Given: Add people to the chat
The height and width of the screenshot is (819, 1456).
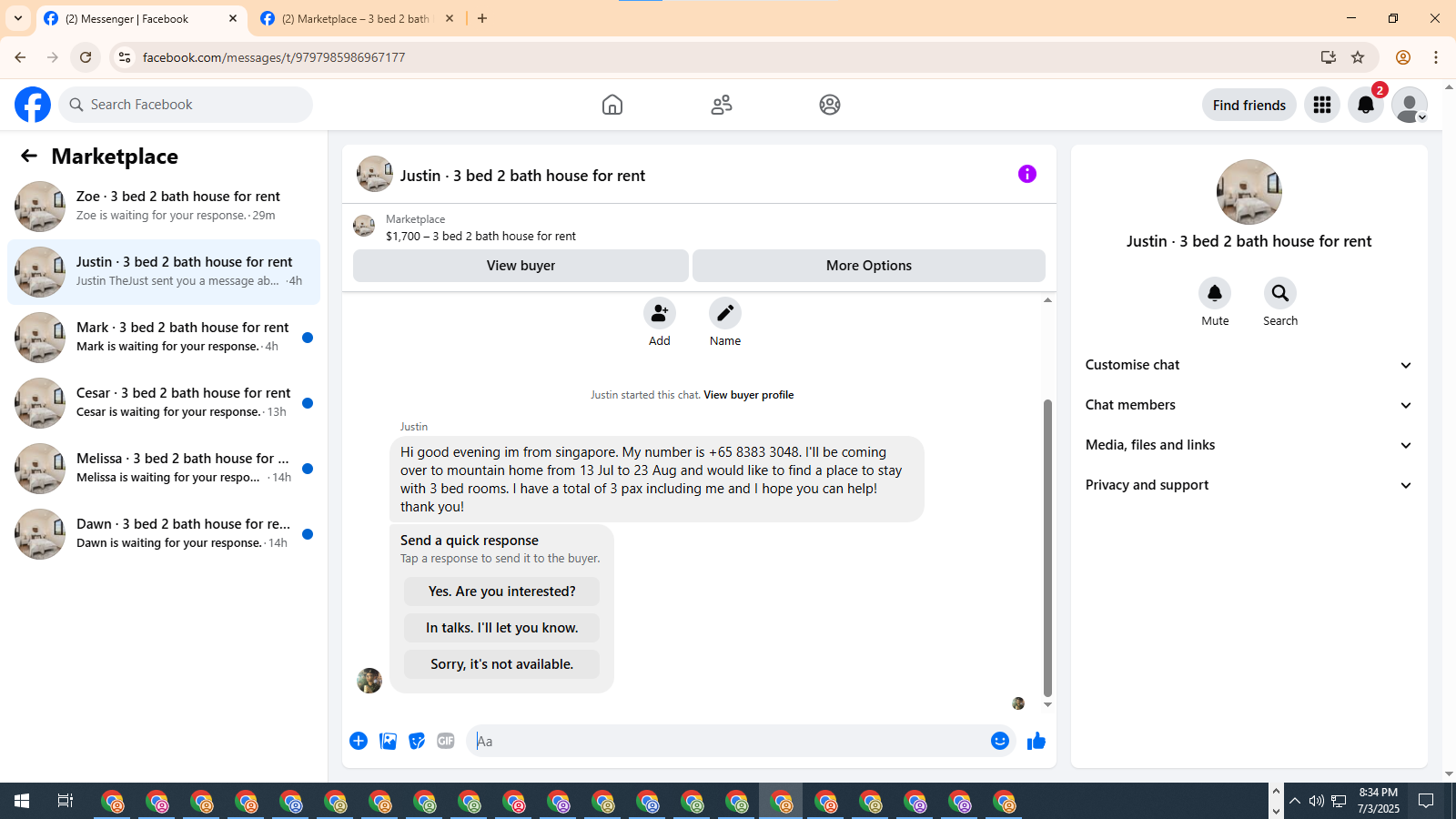Looking at the screenshot, I should click(x=660, y=313).
